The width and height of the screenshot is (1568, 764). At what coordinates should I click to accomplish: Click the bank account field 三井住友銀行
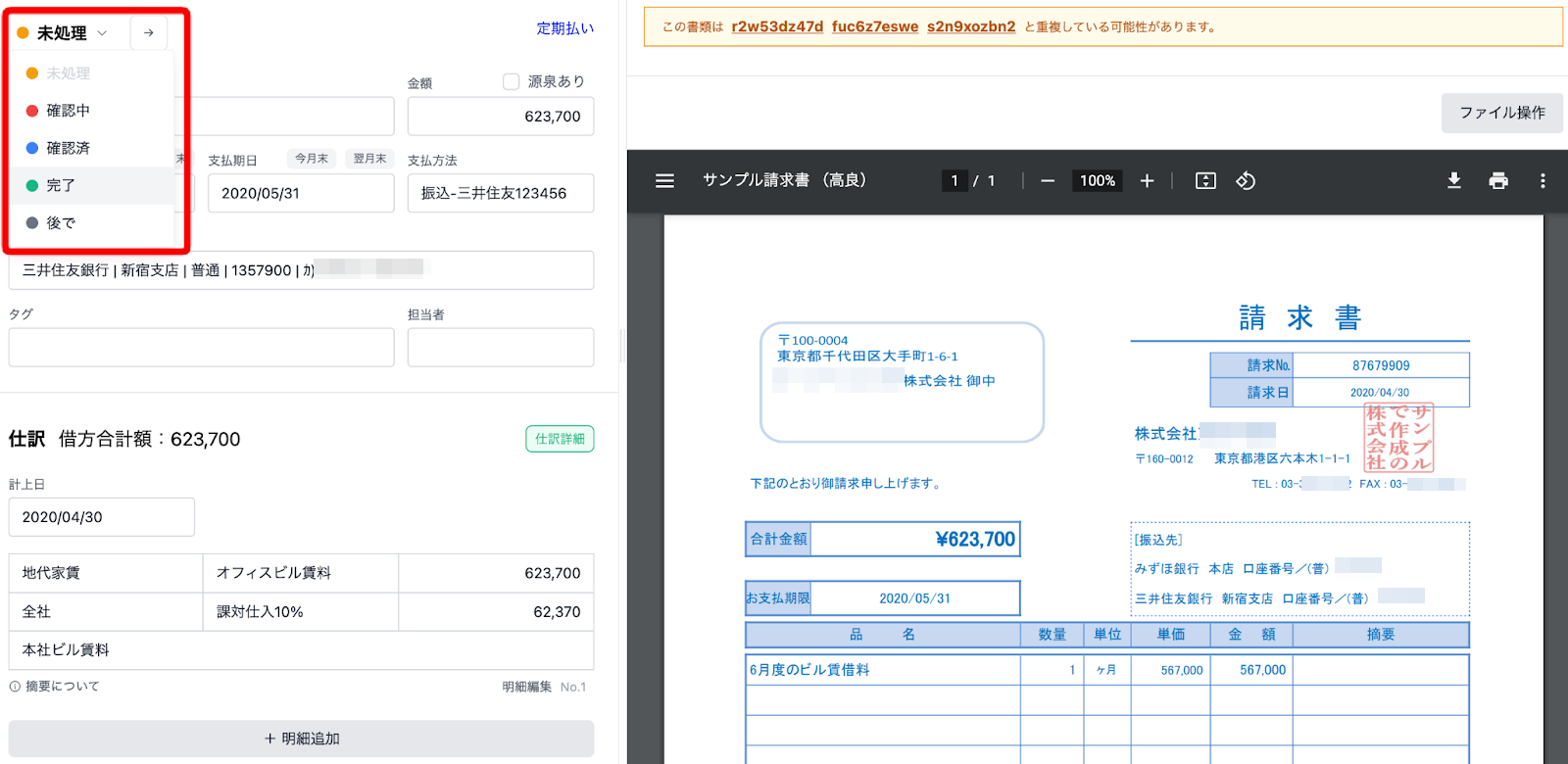pos(302,270)
